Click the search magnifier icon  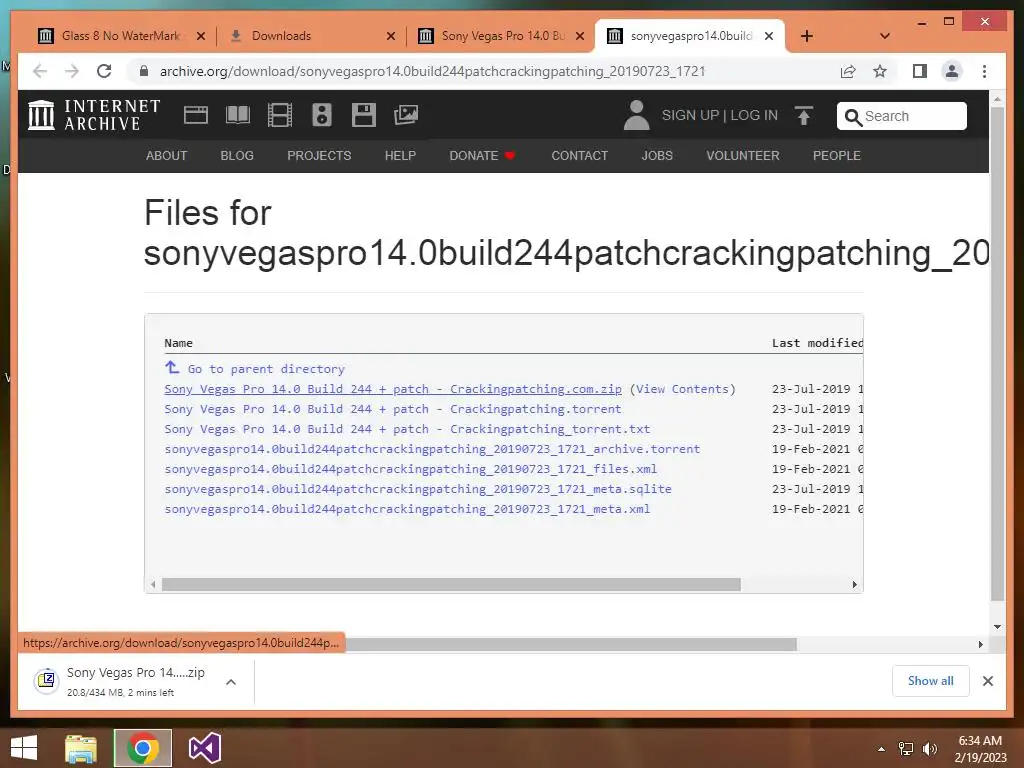[x=853, y=117]
